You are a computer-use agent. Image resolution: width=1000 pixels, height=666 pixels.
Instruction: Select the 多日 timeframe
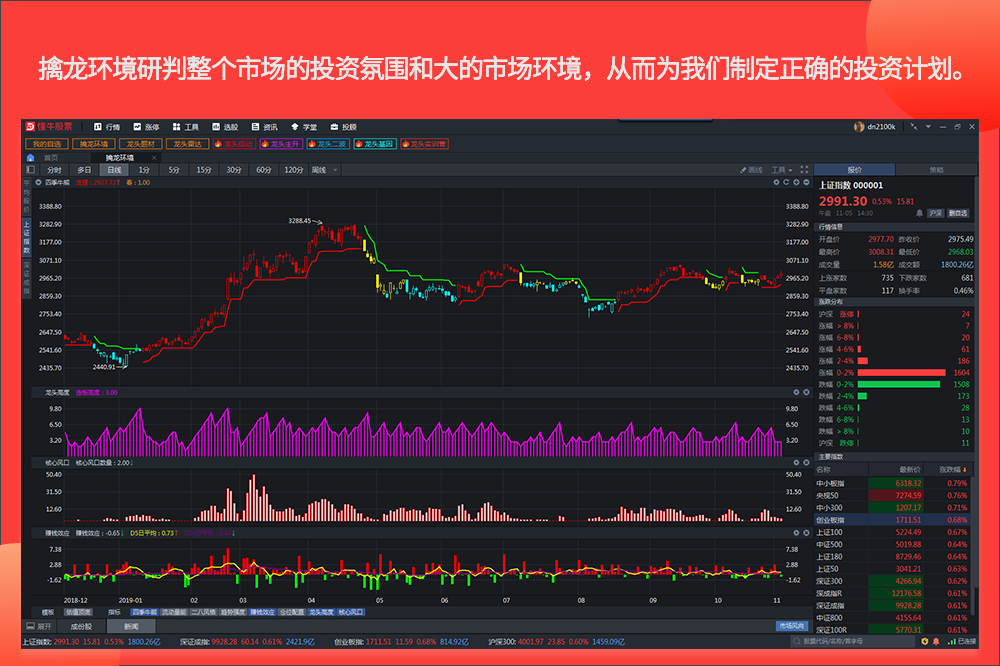[84, 170]
